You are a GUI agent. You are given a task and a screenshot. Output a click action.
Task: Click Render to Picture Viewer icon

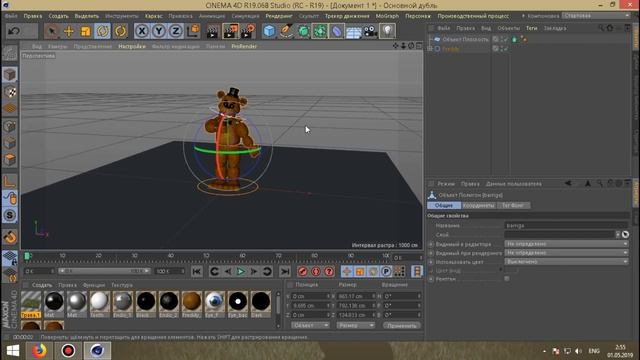coord(230,31)
